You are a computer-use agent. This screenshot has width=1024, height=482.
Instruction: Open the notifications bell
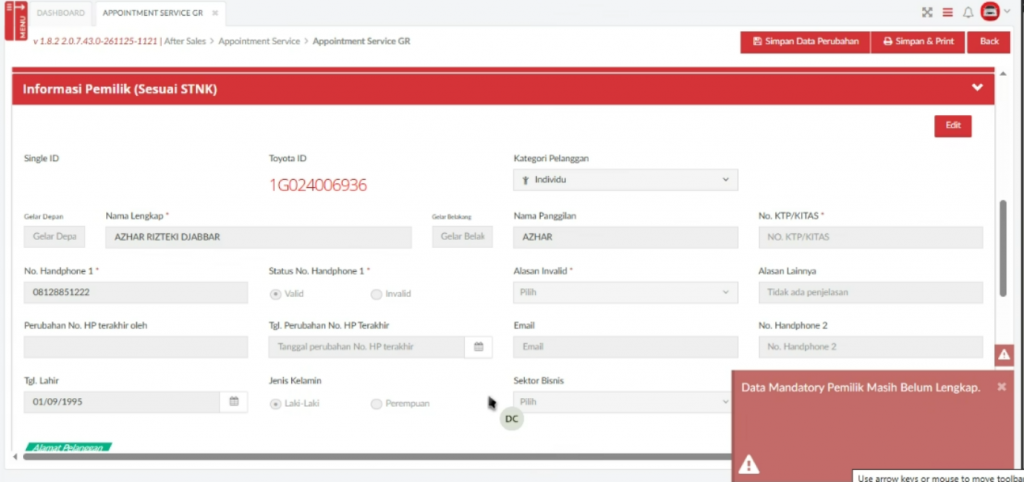968,13
